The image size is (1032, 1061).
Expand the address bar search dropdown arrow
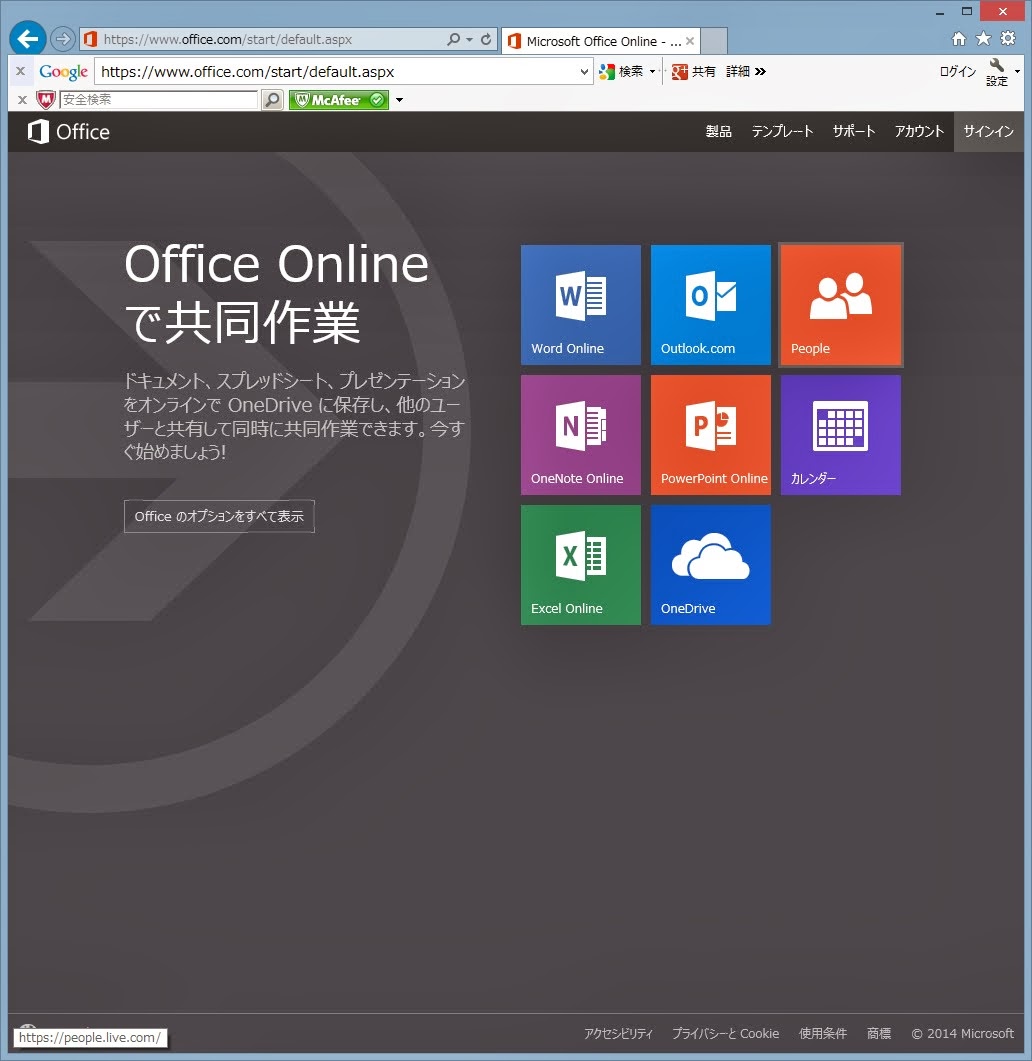click(469, 39)
